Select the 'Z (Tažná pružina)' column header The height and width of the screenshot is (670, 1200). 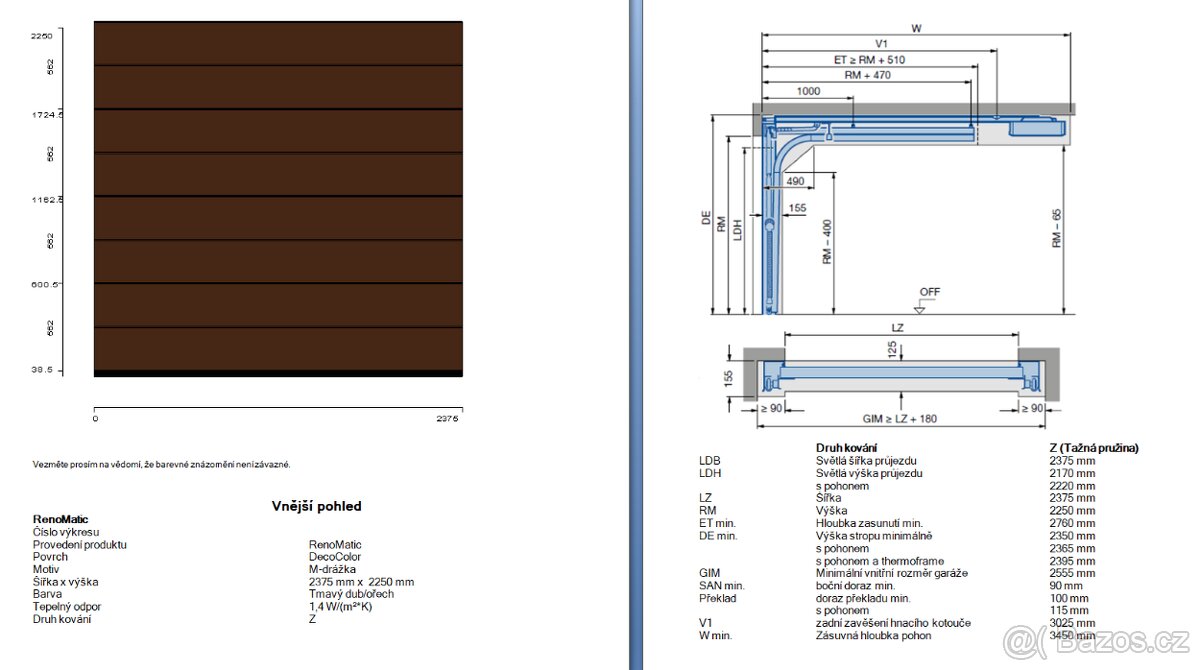tap(1094, 448)
